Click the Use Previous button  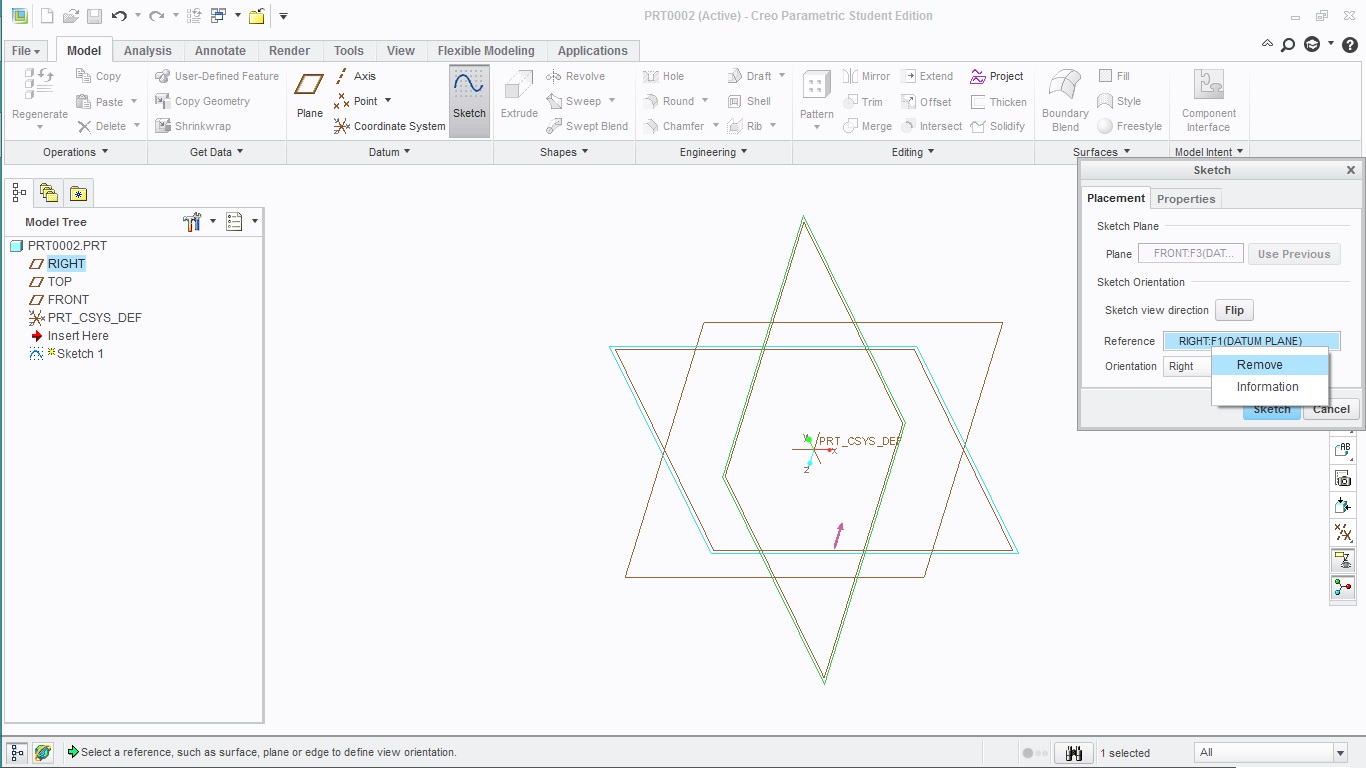pyautogui.click(x=1294, y=254)
